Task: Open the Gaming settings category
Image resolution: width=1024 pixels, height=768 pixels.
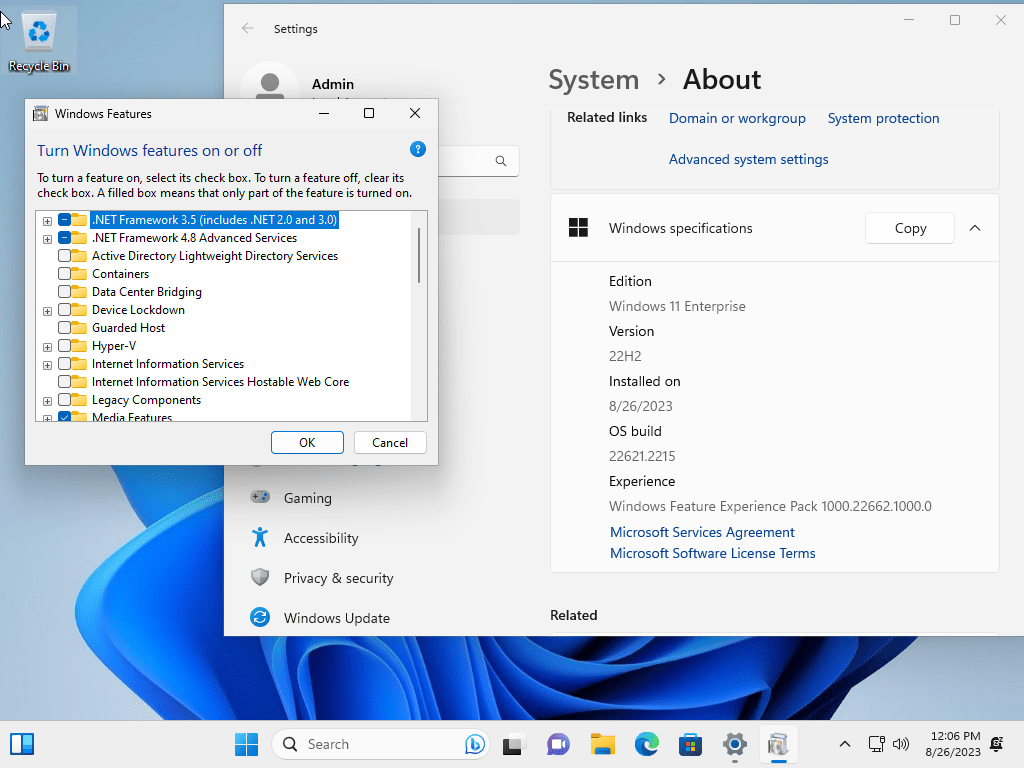Action: coord(308,498)
